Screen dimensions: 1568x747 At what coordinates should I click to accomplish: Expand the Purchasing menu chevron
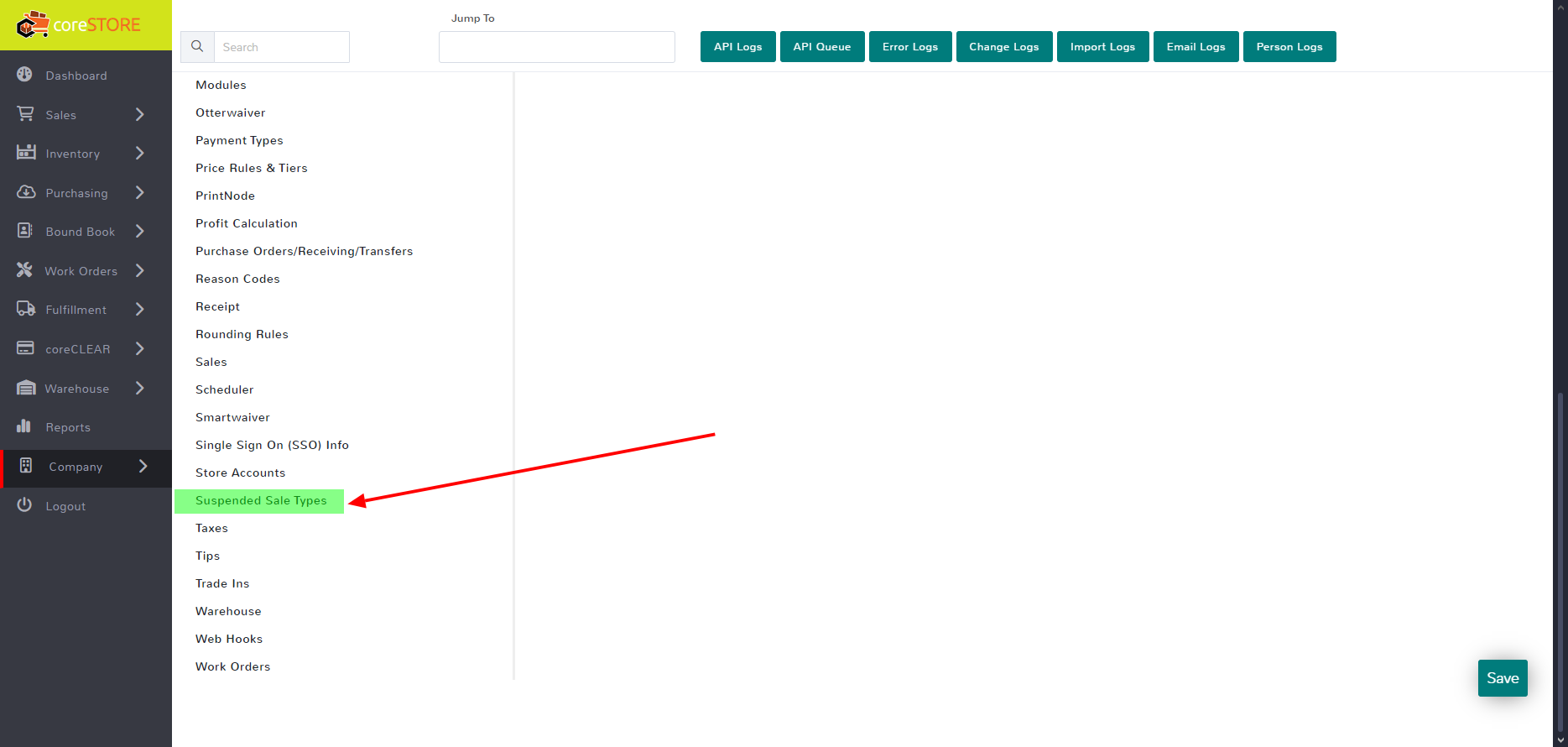click(140, 192)
